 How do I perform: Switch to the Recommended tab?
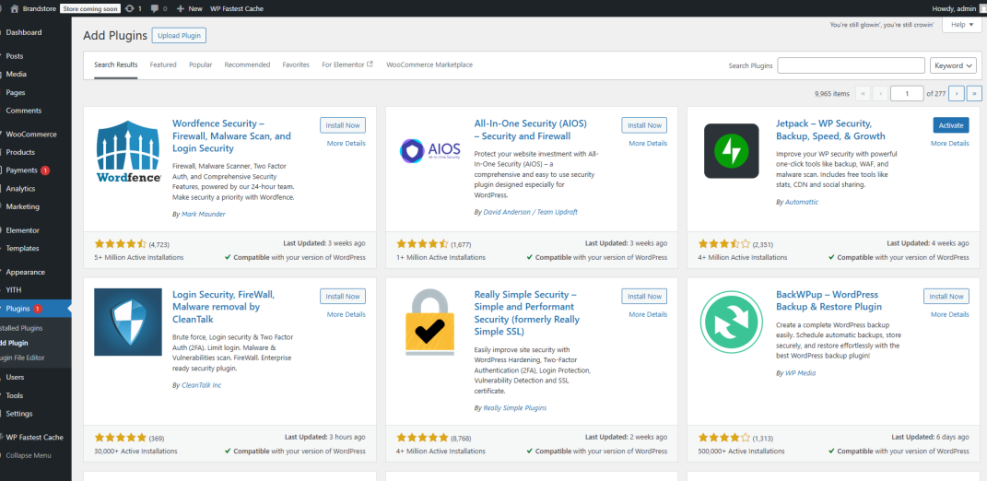247,65
